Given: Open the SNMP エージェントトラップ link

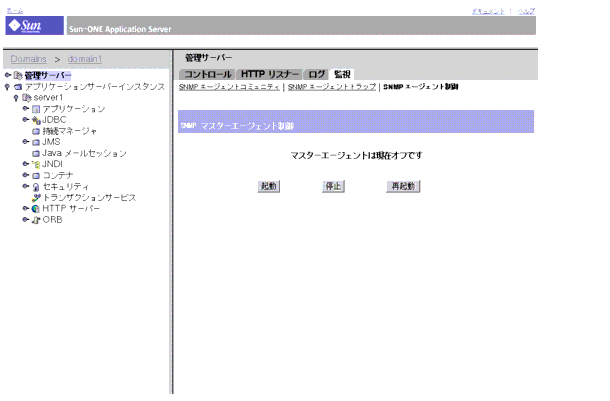Looking at the screenshot, I should [332, 87].
